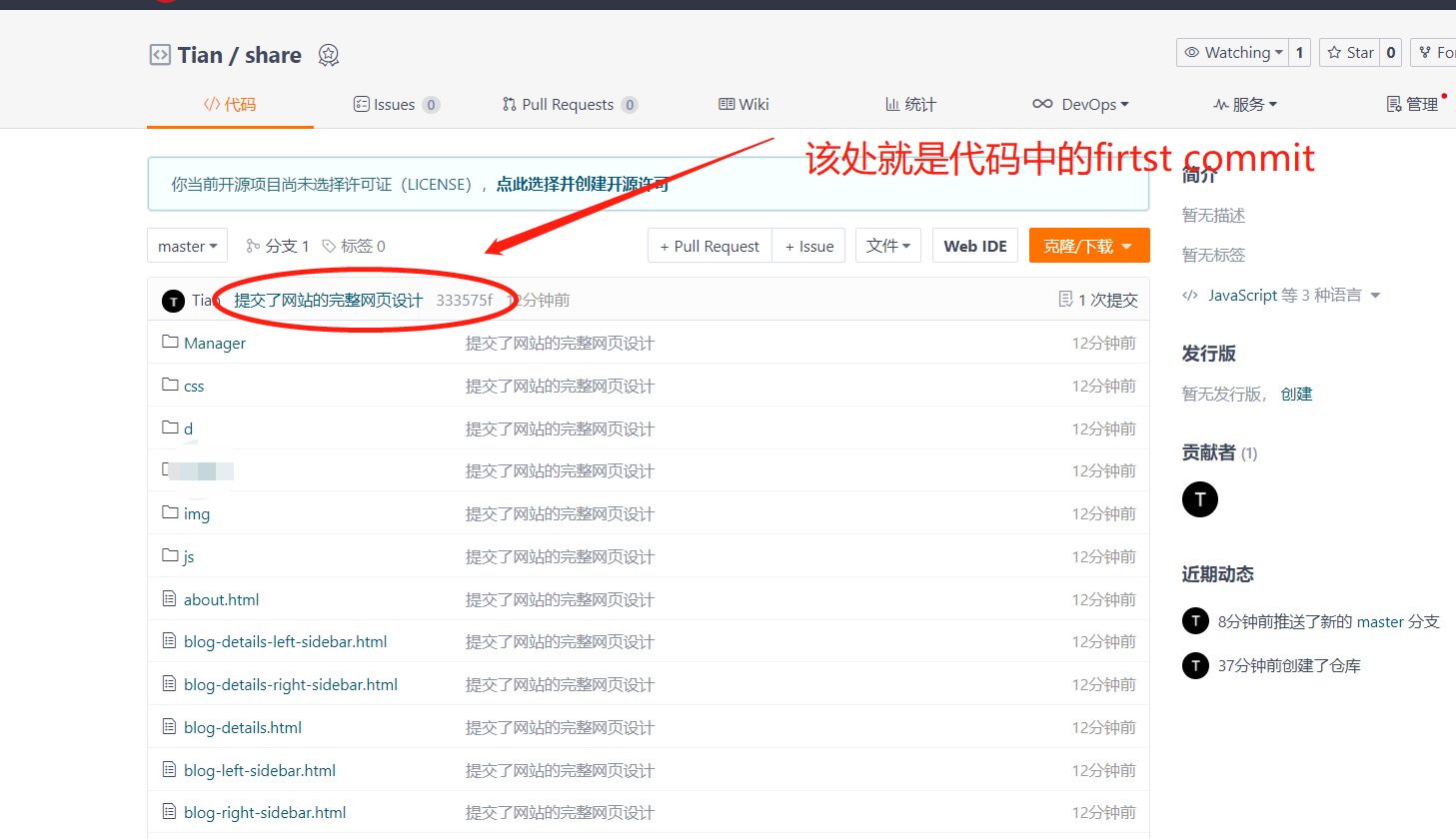Click the file icon for blog-details.html

170,726
